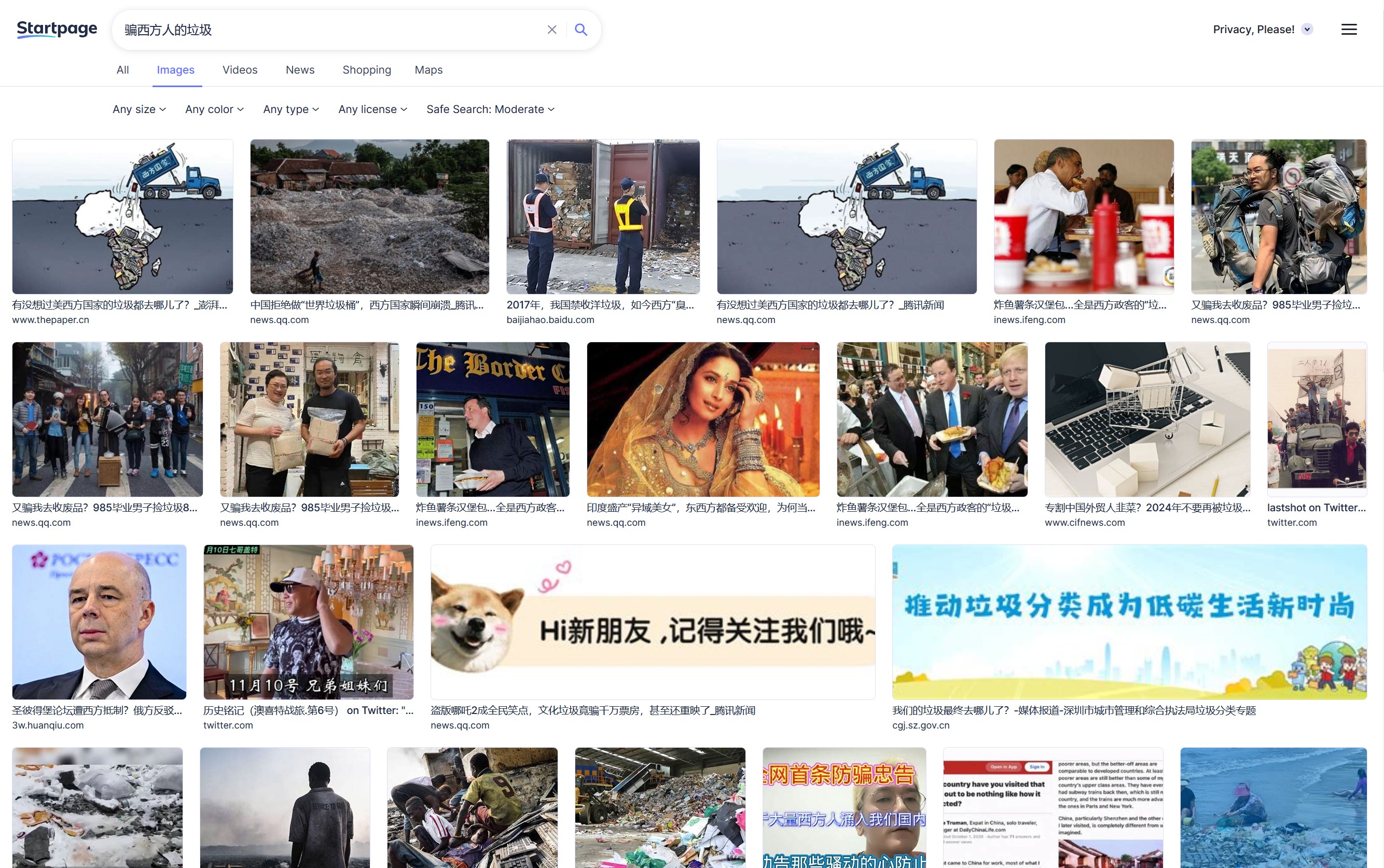Open politicians holding fish and chips image

tap(932, 419)
